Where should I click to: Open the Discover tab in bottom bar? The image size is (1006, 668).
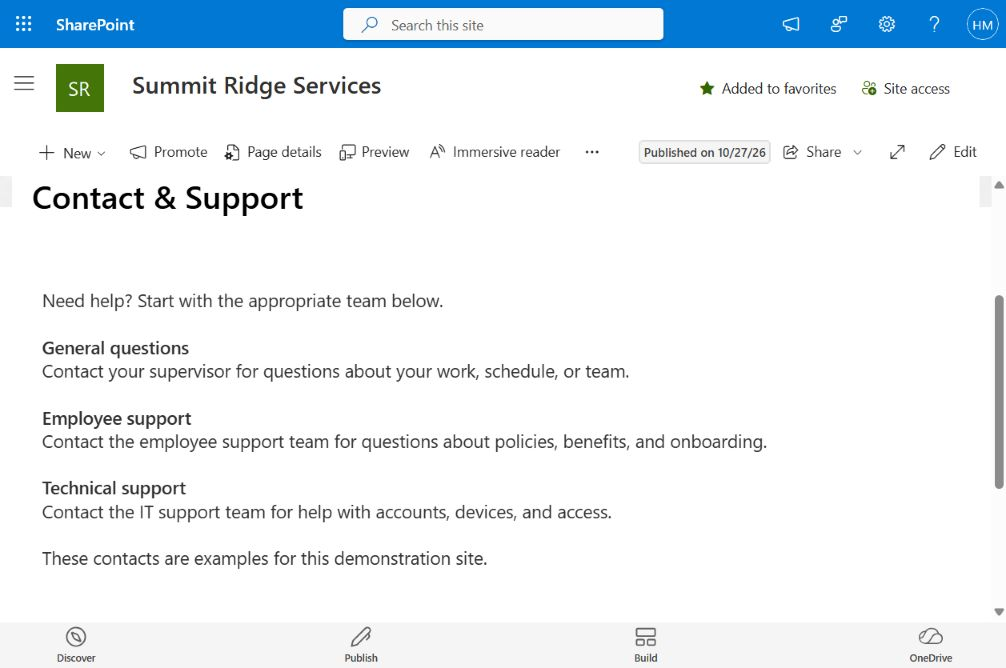coord(76,645)
